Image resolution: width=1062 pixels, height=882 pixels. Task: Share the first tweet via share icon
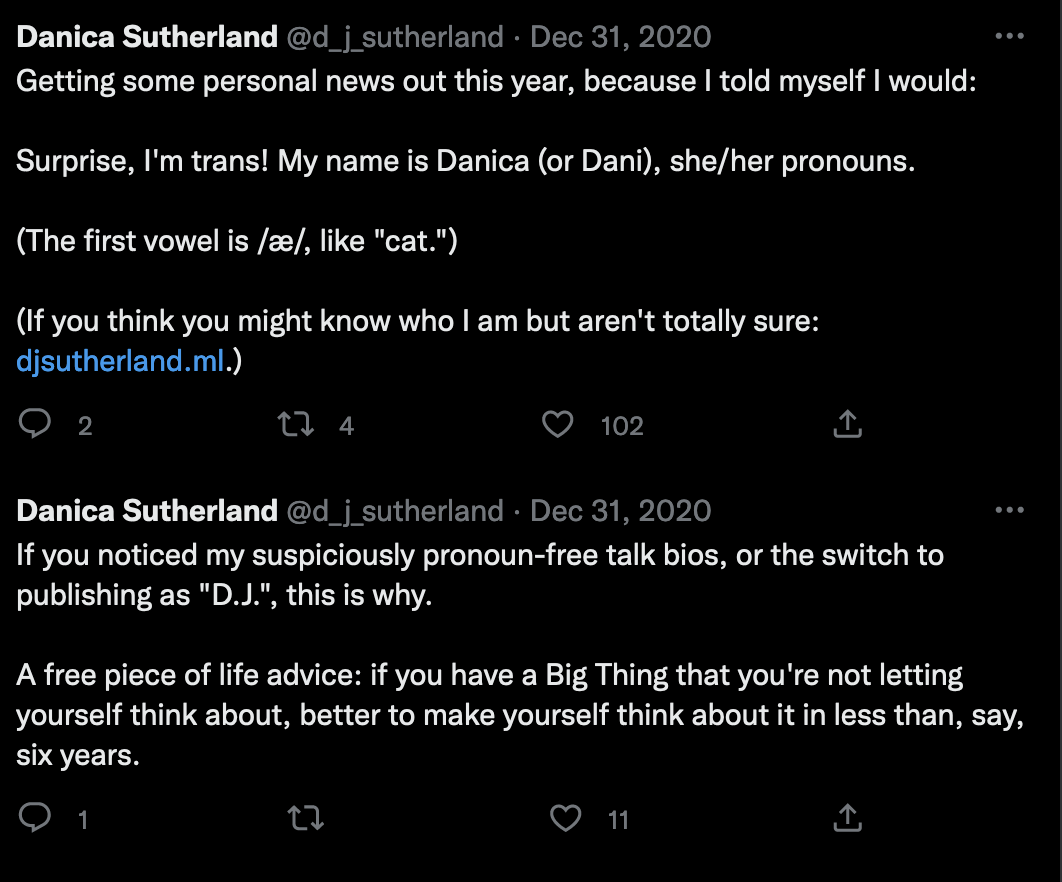pyautogui.click(x=847, y=425)
